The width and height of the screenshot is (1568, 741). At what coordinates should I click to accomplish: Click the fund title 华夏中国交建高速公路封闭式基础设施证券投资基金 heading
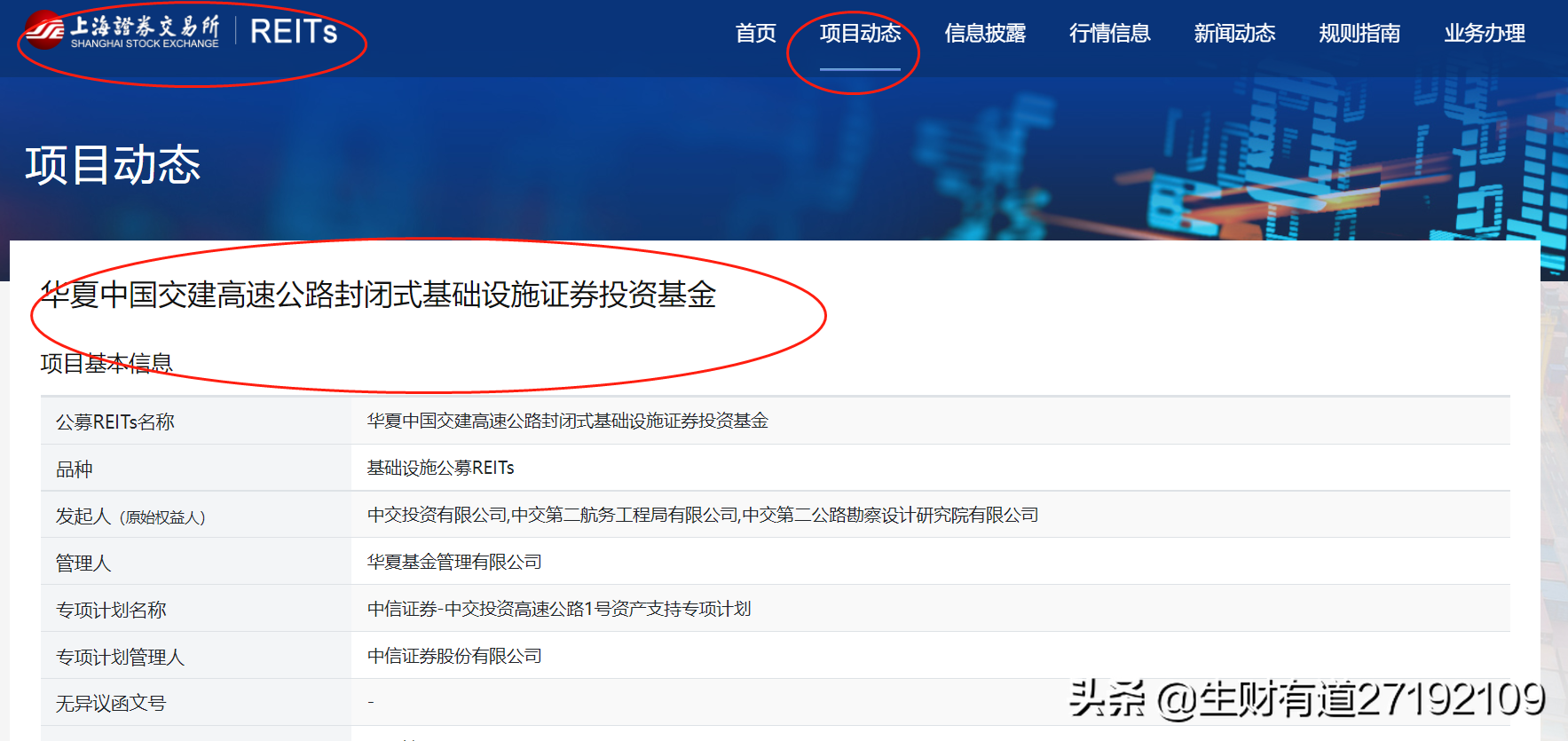pos(379,295)
